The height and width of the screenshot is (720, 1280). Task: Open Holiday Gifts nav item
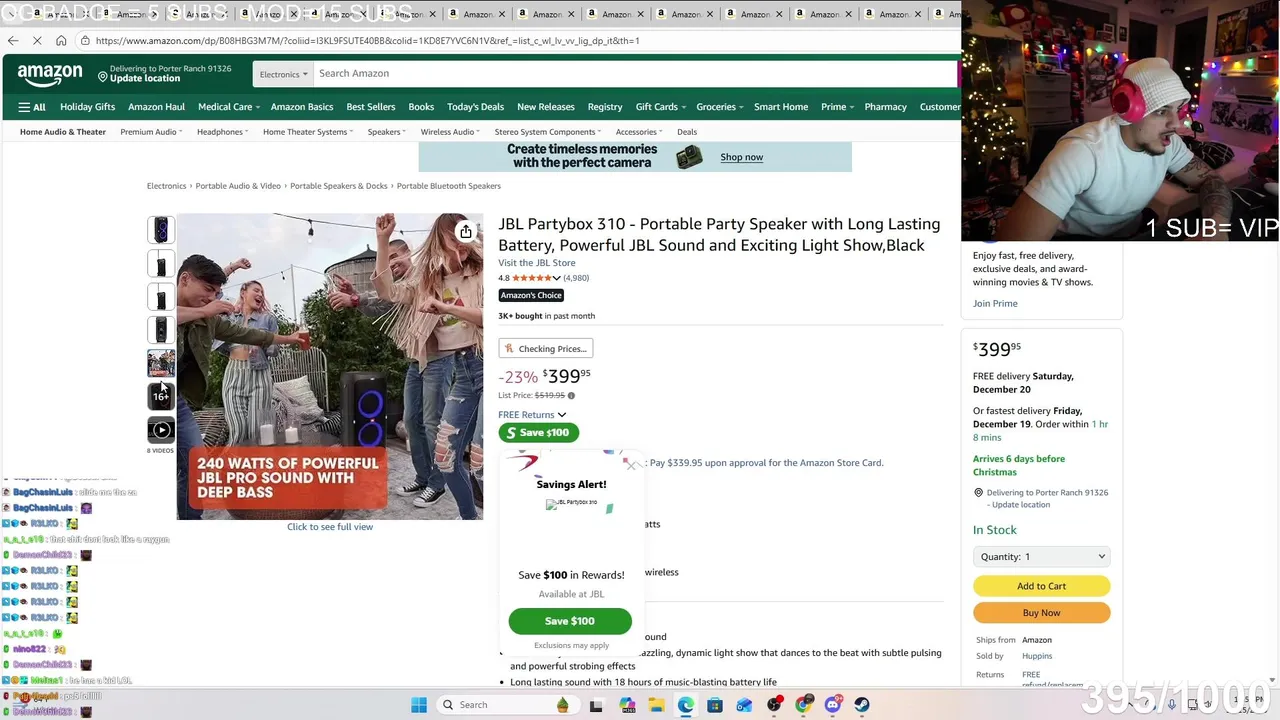tap(87, 107)
